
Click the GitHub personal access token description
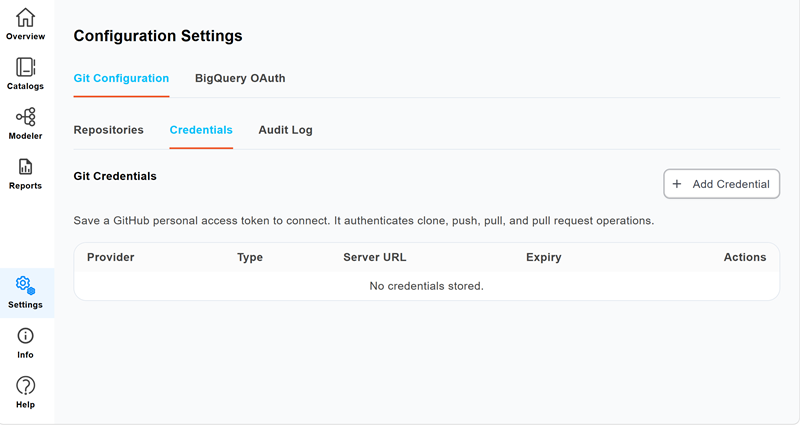click(363, 221)
